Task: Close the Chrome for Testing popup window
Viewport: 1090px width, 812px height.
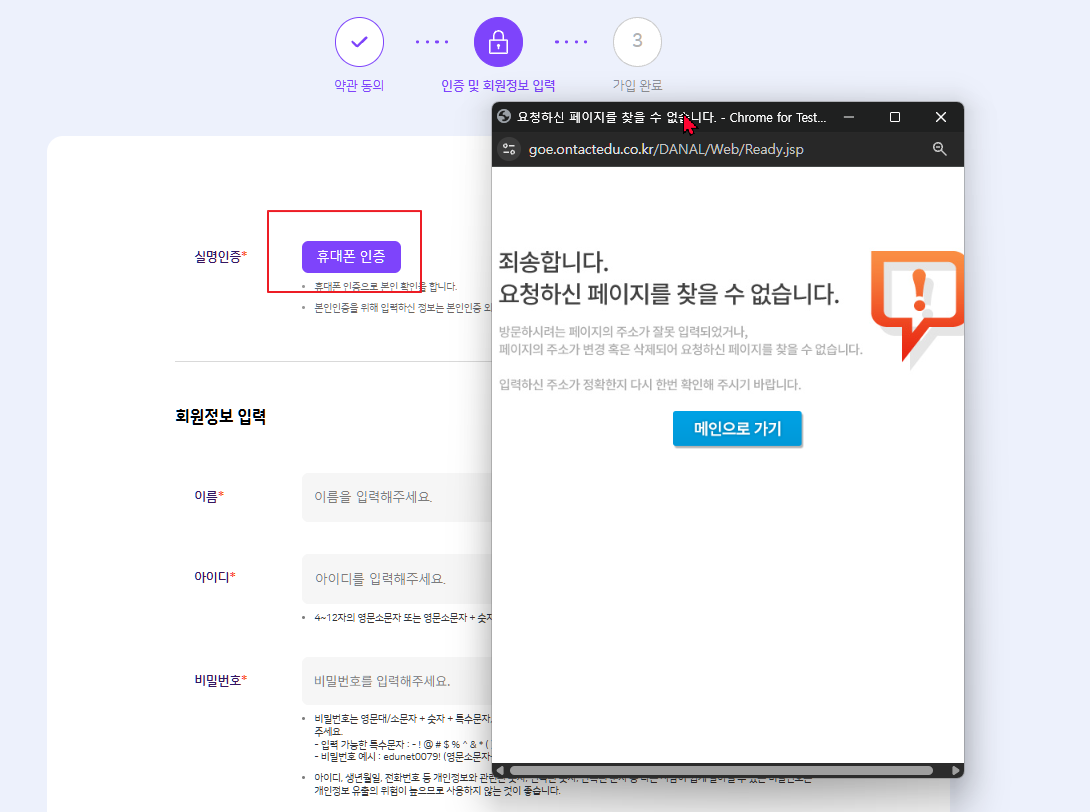Action: pos(940,117)
